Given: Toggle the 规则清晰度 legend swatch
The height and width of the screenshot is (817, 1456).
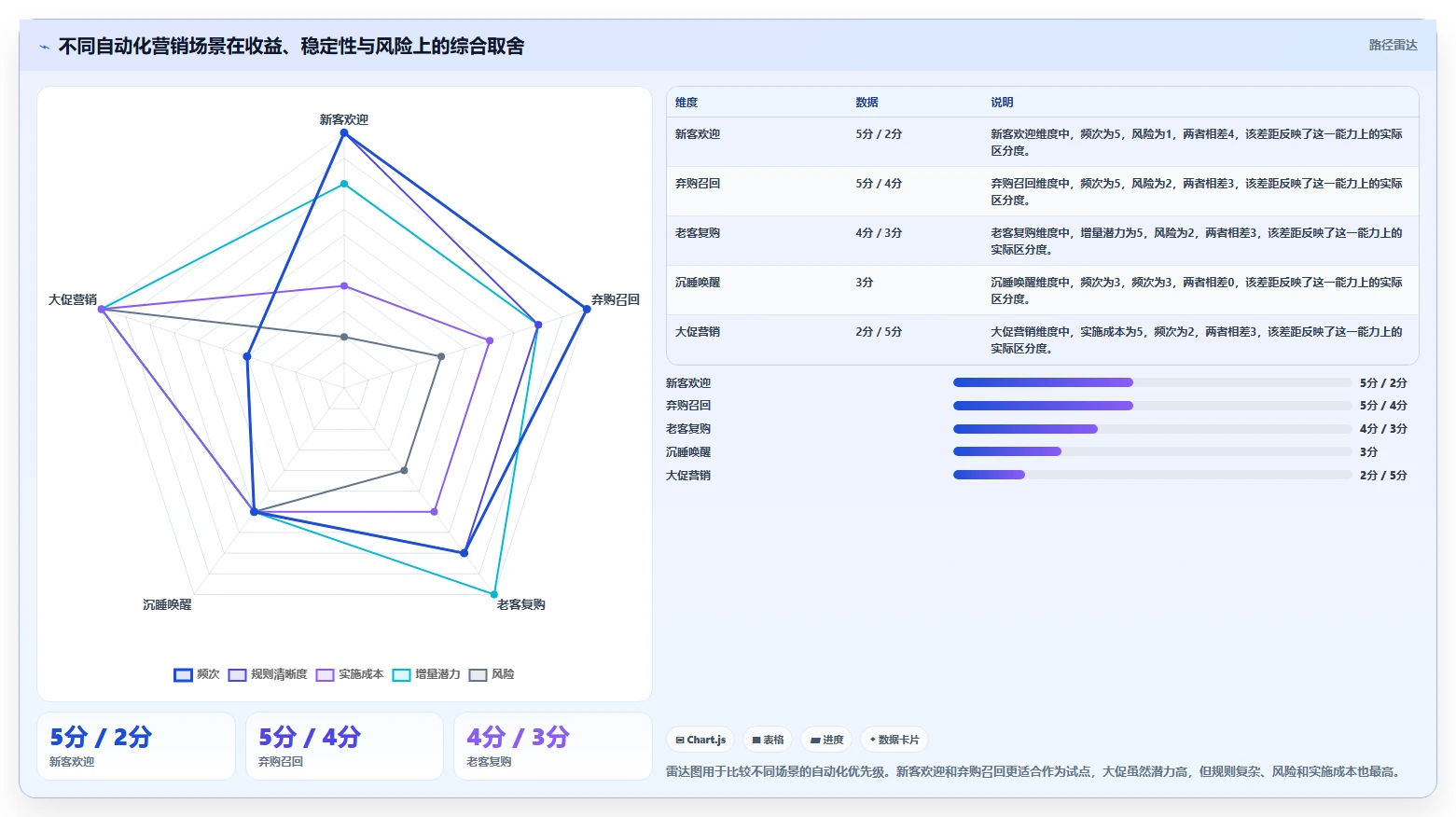Looking at the screenshot, I should point(237,674).
